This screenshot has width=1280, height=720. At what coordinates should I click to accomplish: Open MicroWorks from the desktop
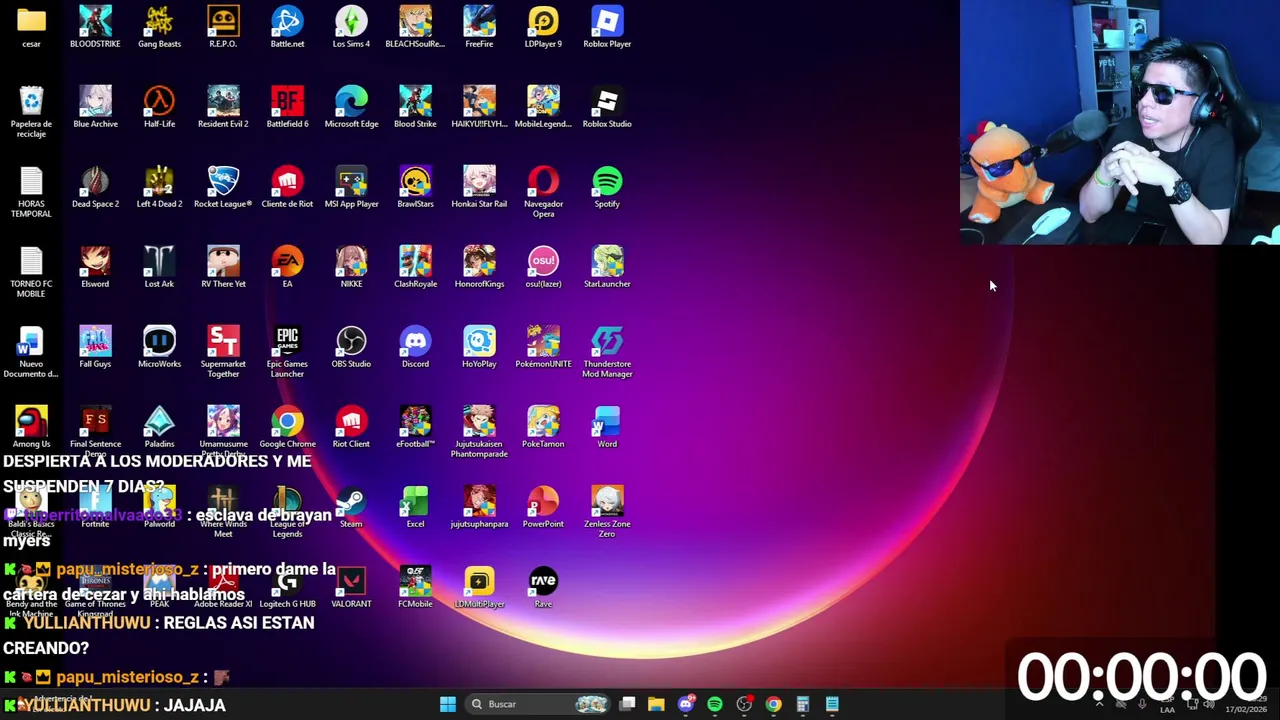pos(159,347)
